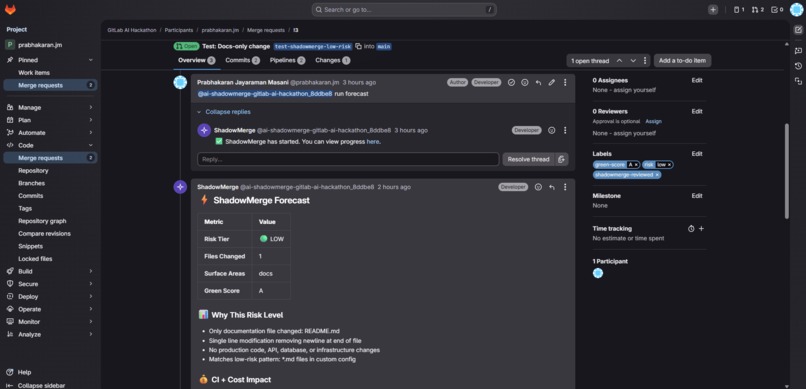Expand the Automate sidebar menu
806x389 pixels.
tap(50, 133)
